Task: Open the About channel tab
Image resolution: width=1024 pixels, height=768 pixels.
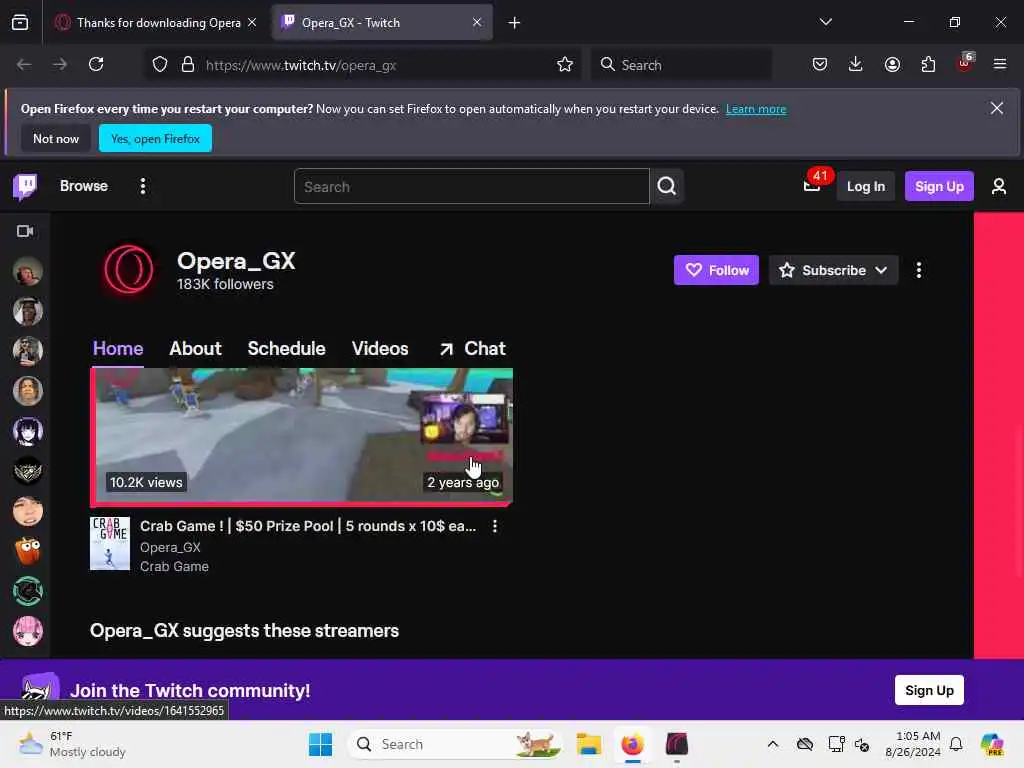Action: pos(195,349)
